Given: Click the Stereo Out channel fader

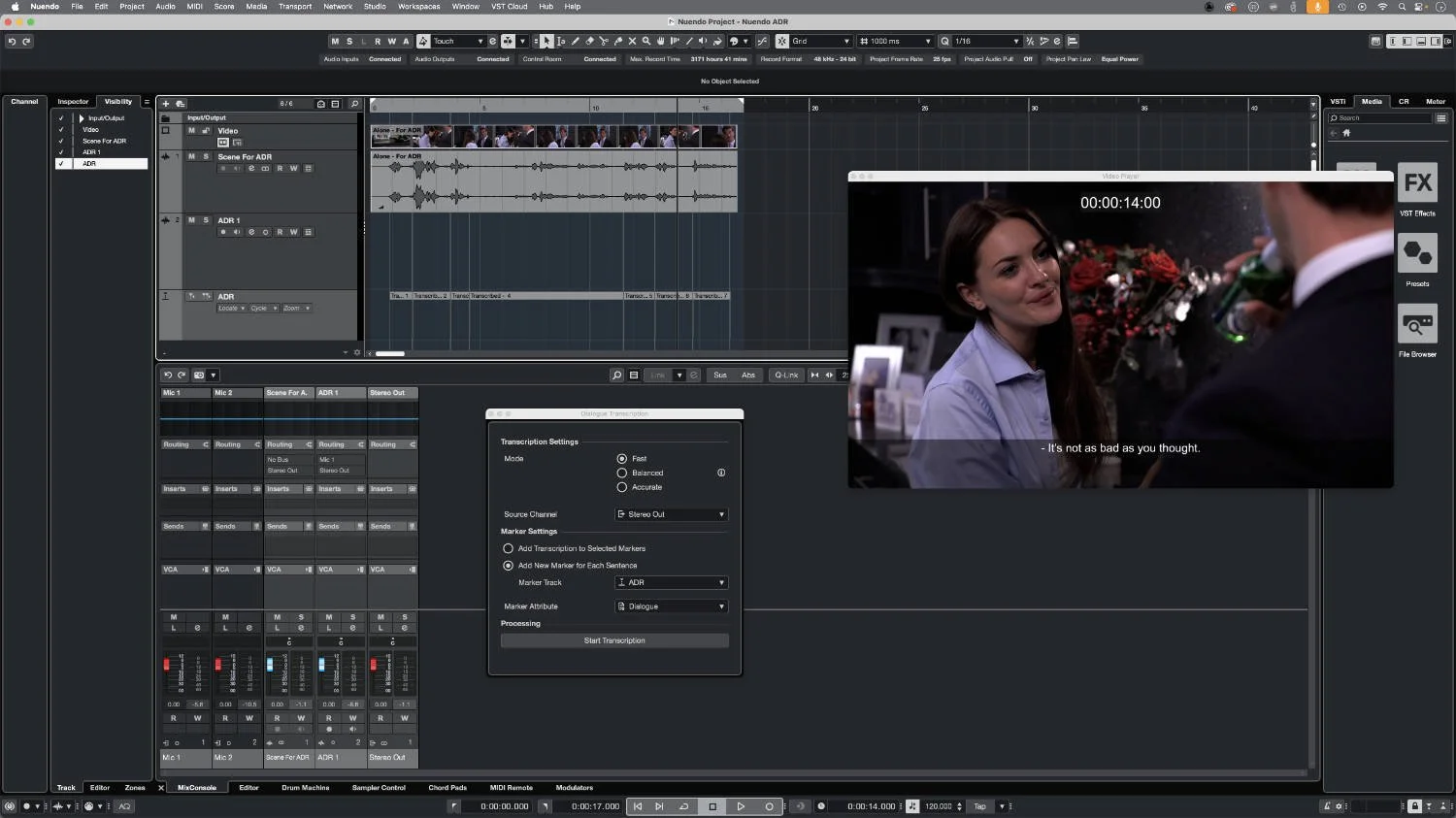Looking at the screenshot, I should click(x=374, y=665).
